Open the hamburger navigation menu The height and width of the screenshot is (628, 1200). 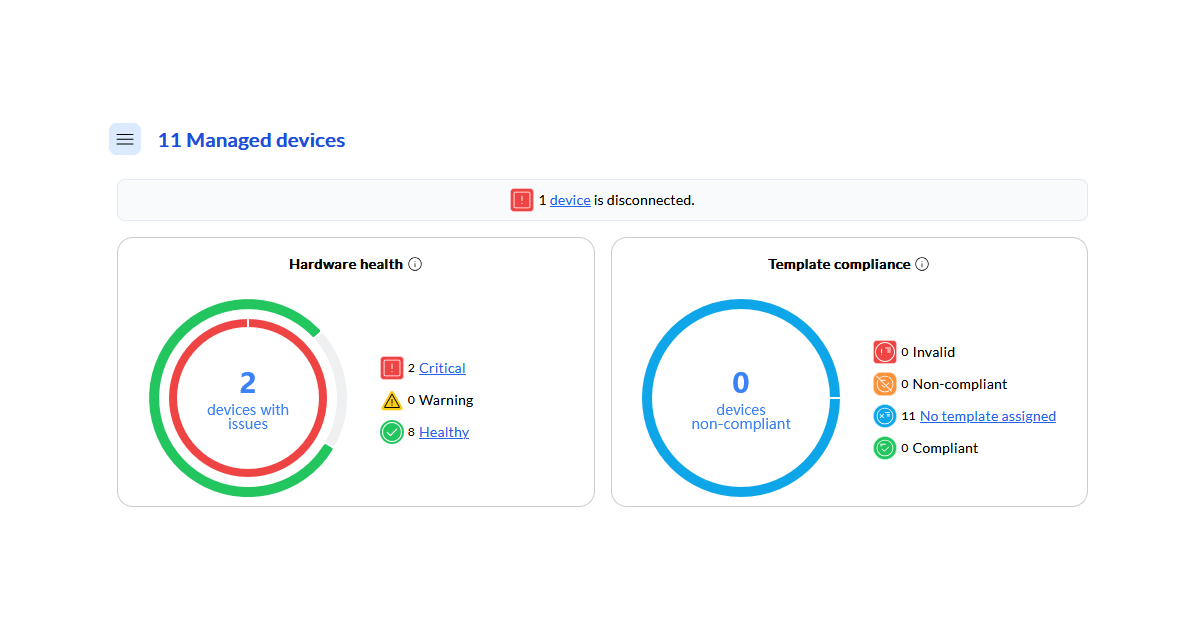[125, 139]
